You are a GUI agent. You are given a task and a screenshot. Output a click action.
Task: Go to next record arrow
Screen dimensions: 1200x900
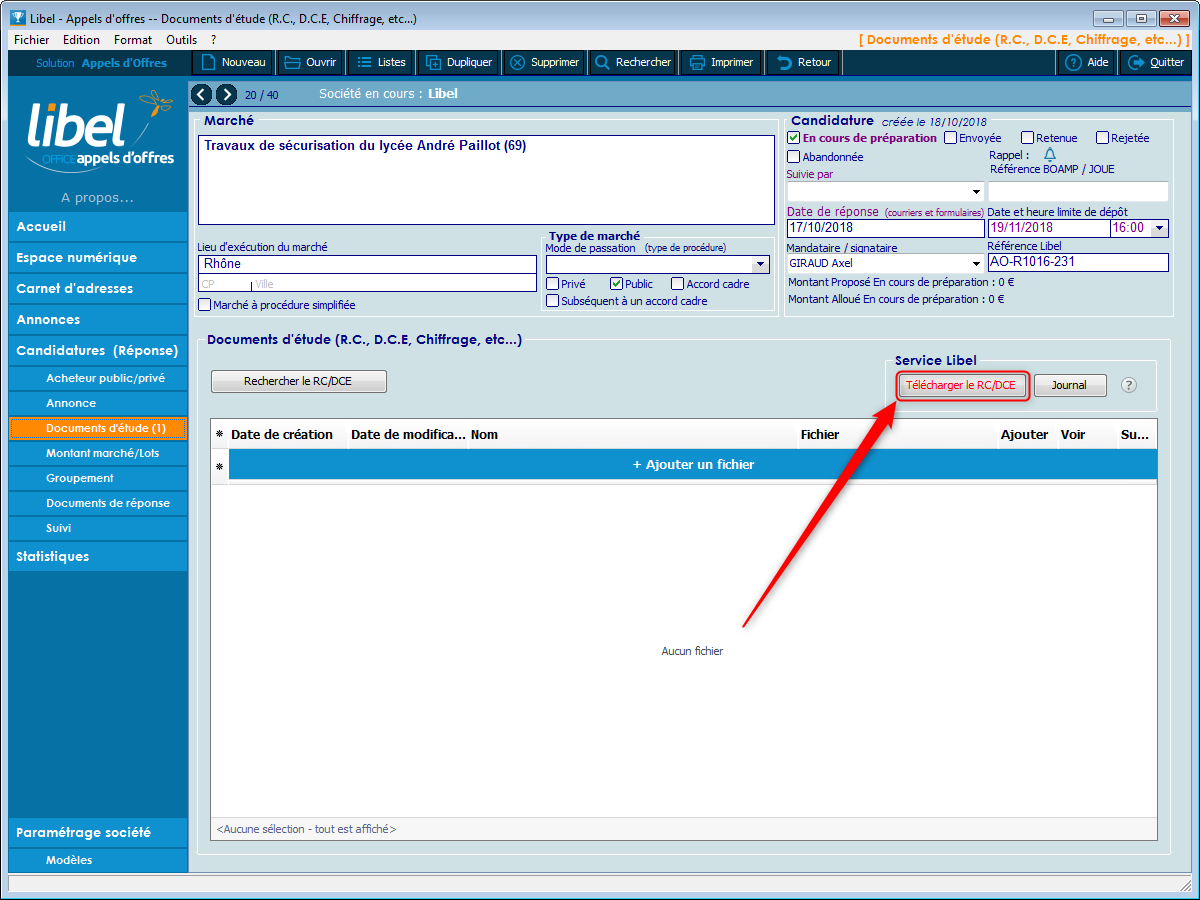[226, 94]
